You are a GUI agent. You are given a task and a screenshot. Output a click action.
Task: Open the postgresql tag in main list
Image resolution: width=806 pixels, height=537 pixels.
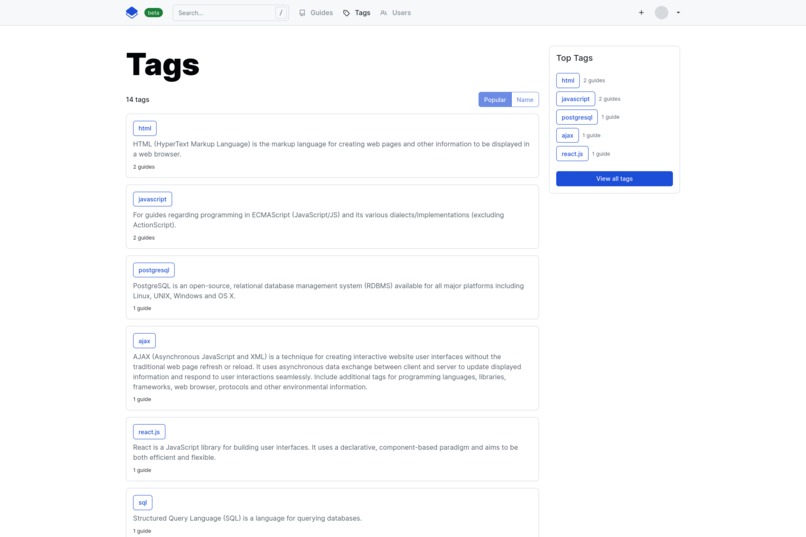154,270
